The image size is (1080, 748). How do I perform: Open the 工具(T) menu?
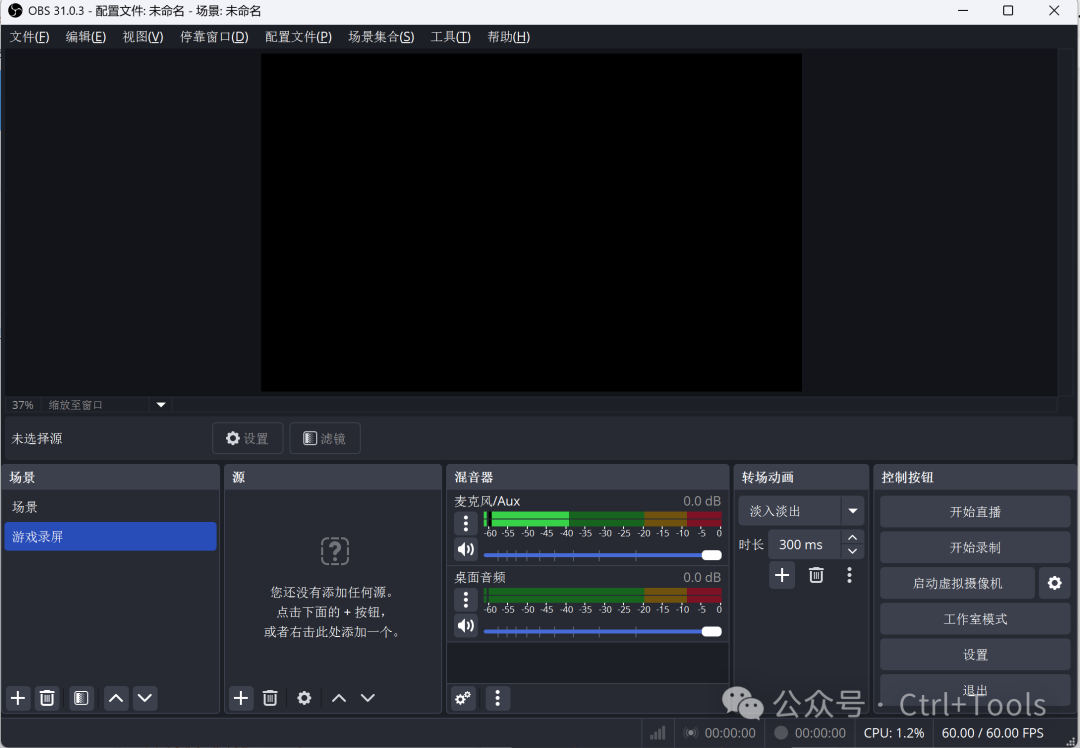[450, 37]
